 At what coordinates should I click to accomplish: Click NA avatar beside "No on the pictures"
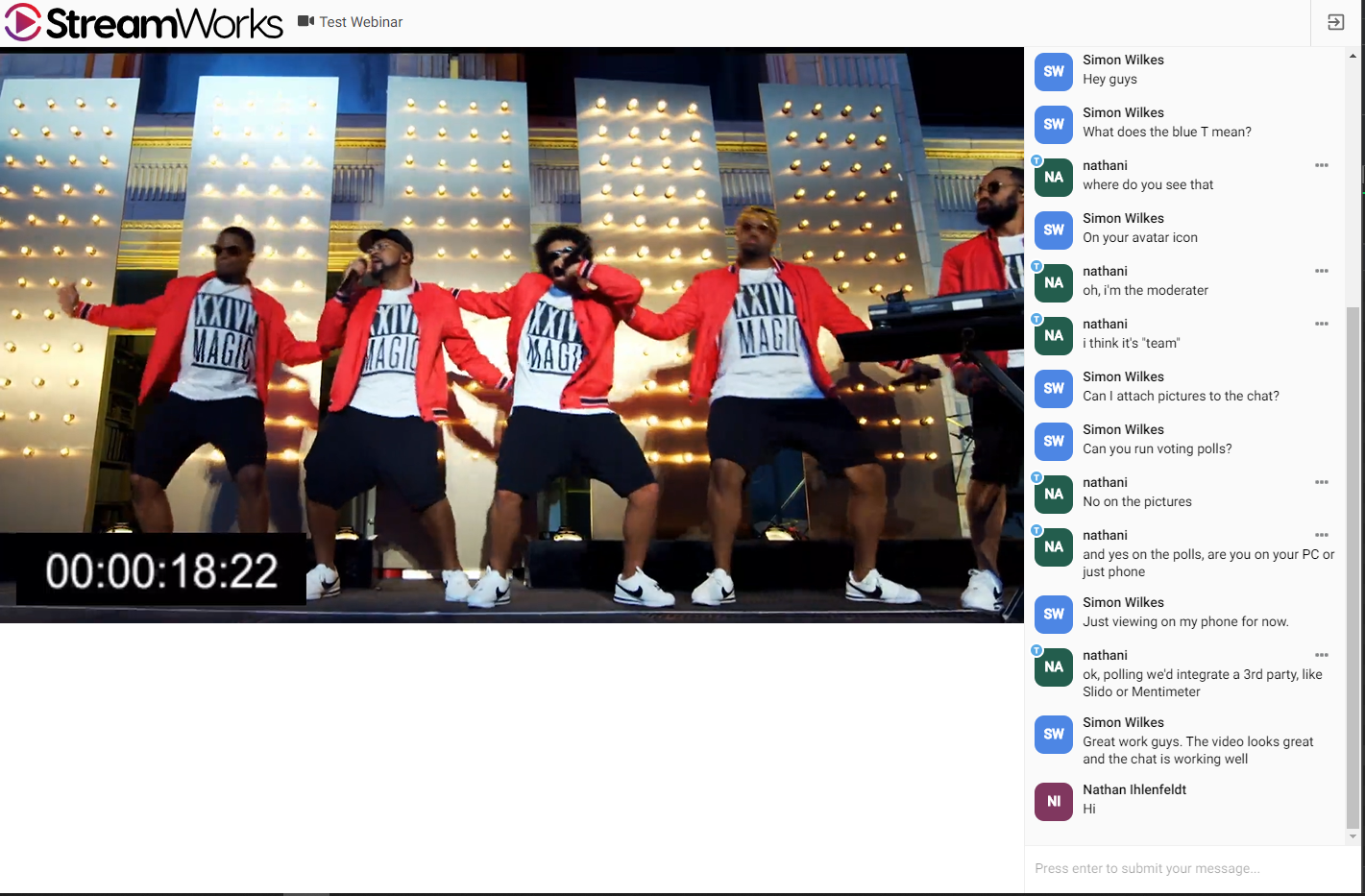tap(1054, 494)
